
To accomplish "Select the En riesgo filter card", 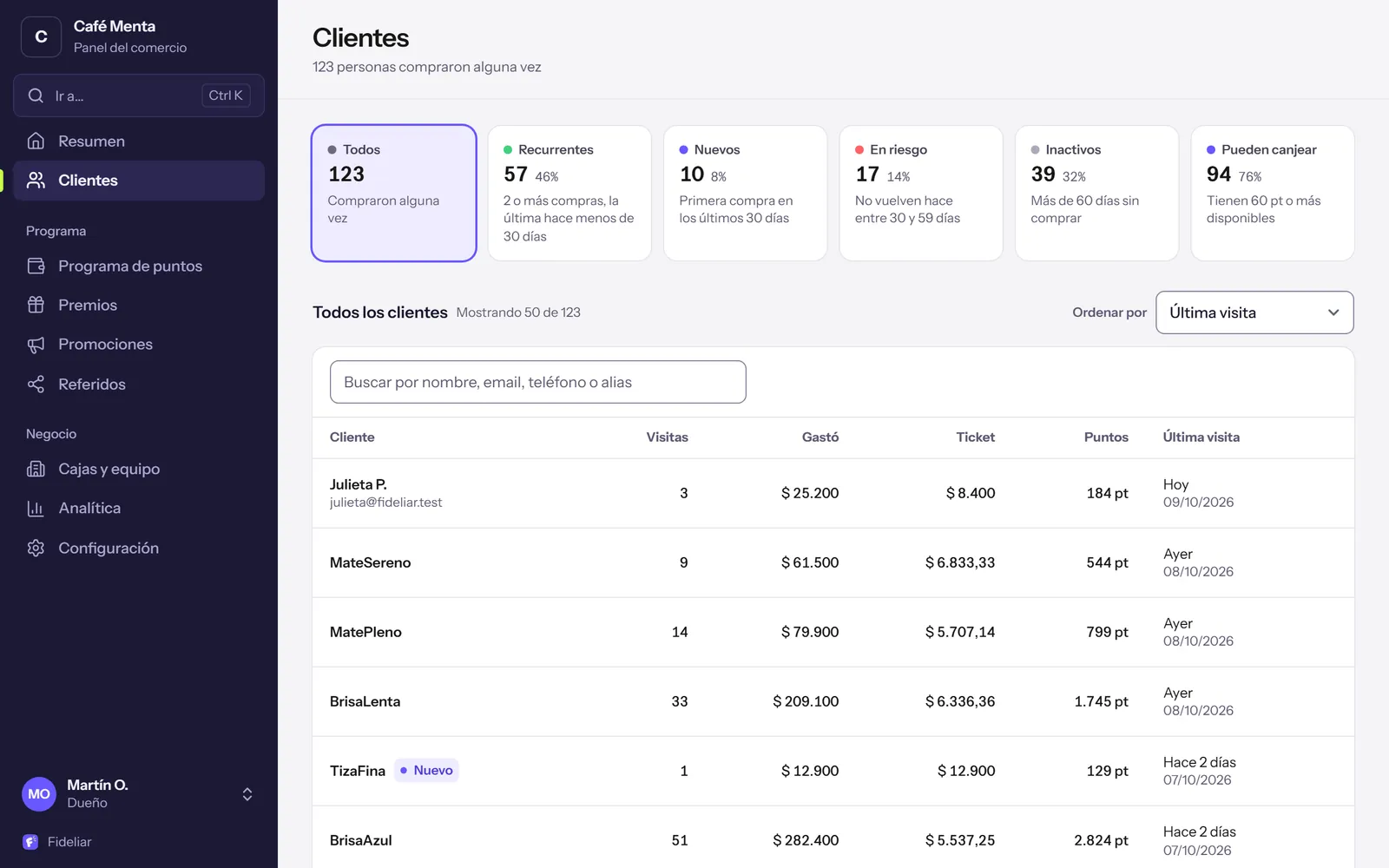I will (921, 193).
